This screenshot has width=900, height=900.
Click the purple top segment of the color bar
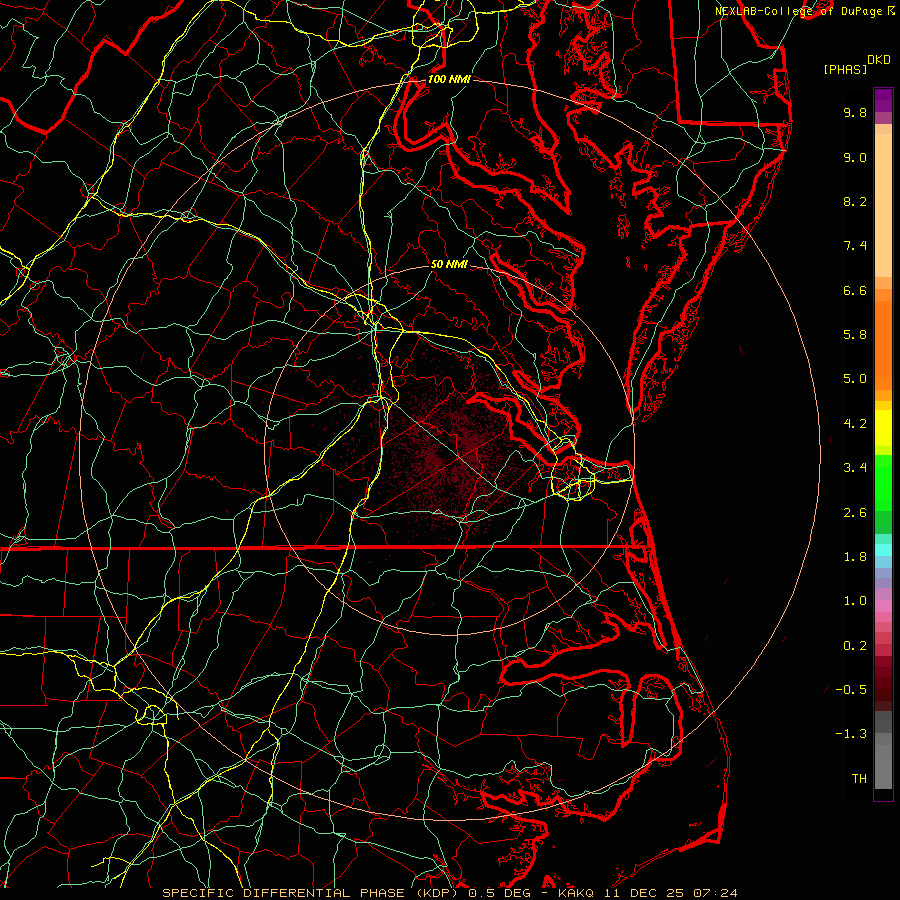[883, 100]
